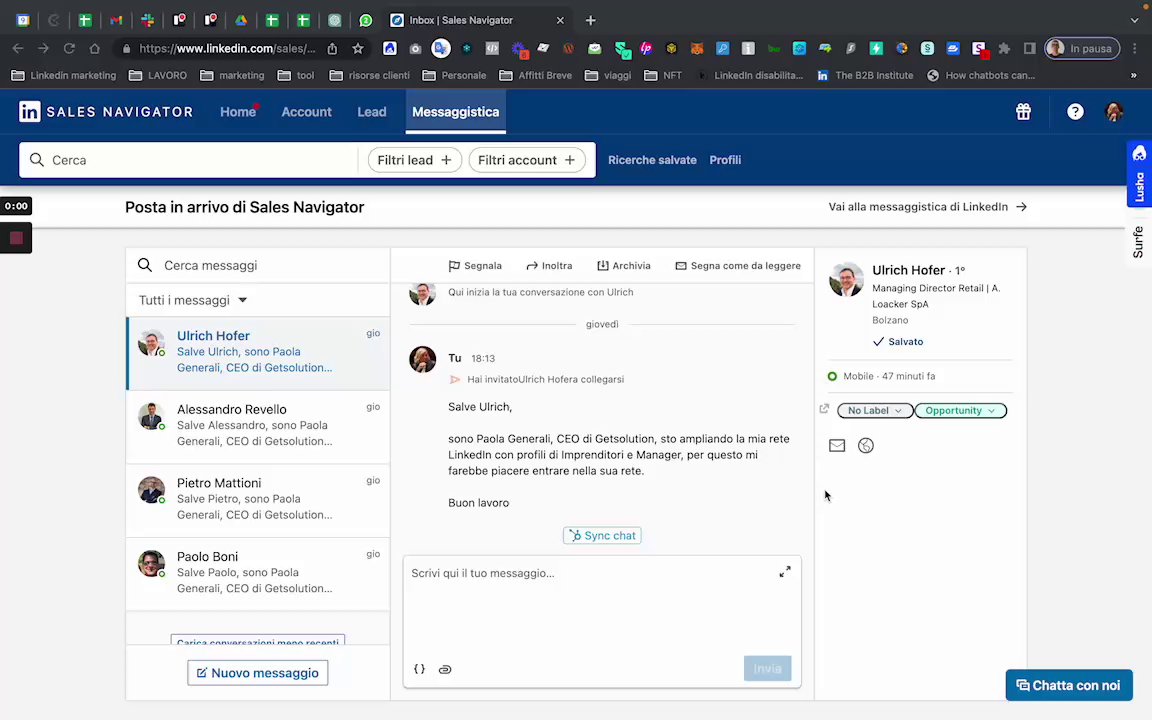Open the profile avatar menu in Sales Navigator header
Screen dimensions: 1152x720
pos(1114,112)
